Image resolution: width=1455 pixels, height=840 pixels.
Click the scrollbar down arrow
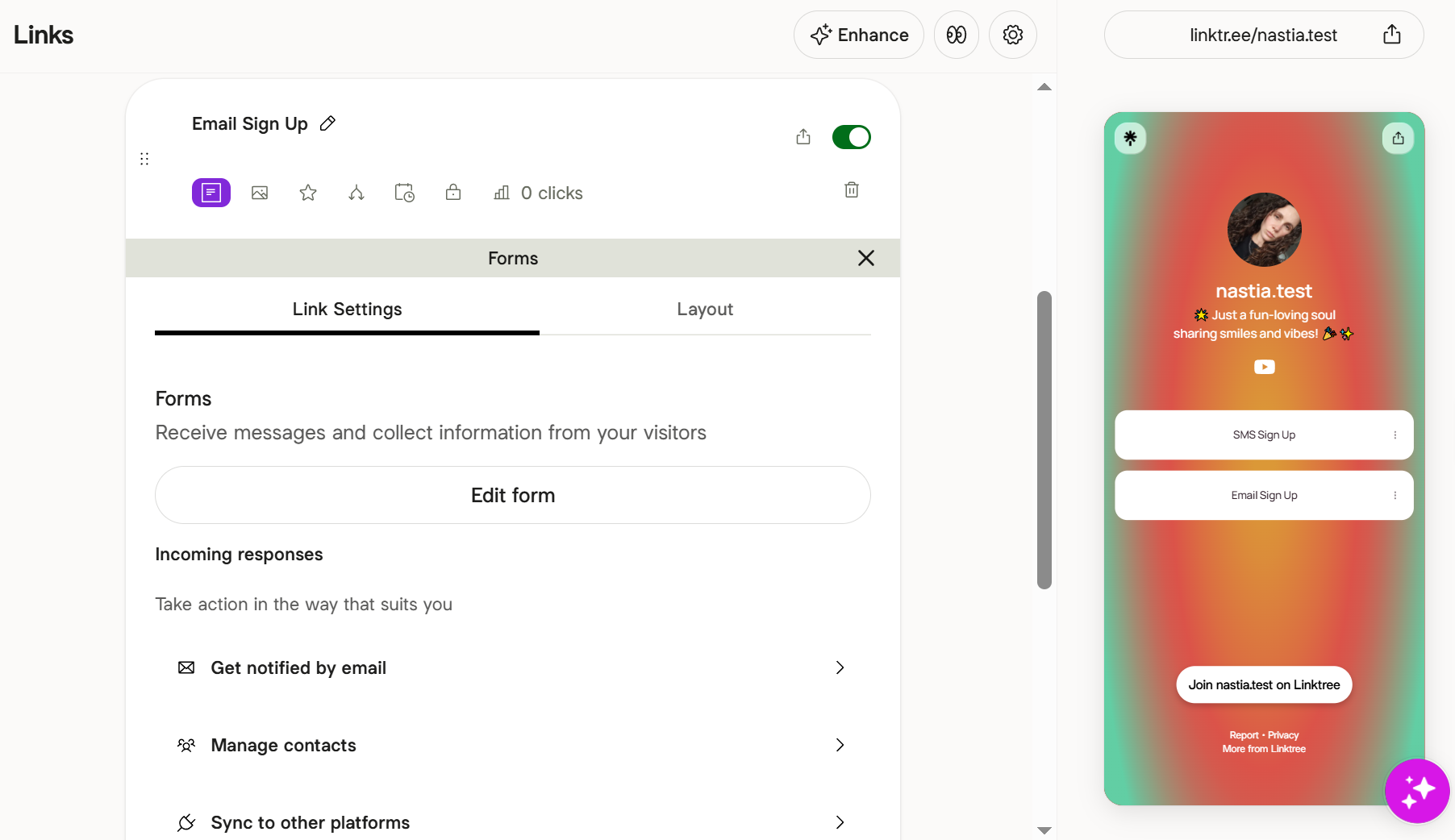pyautogui.click(x=1044, y=830)
